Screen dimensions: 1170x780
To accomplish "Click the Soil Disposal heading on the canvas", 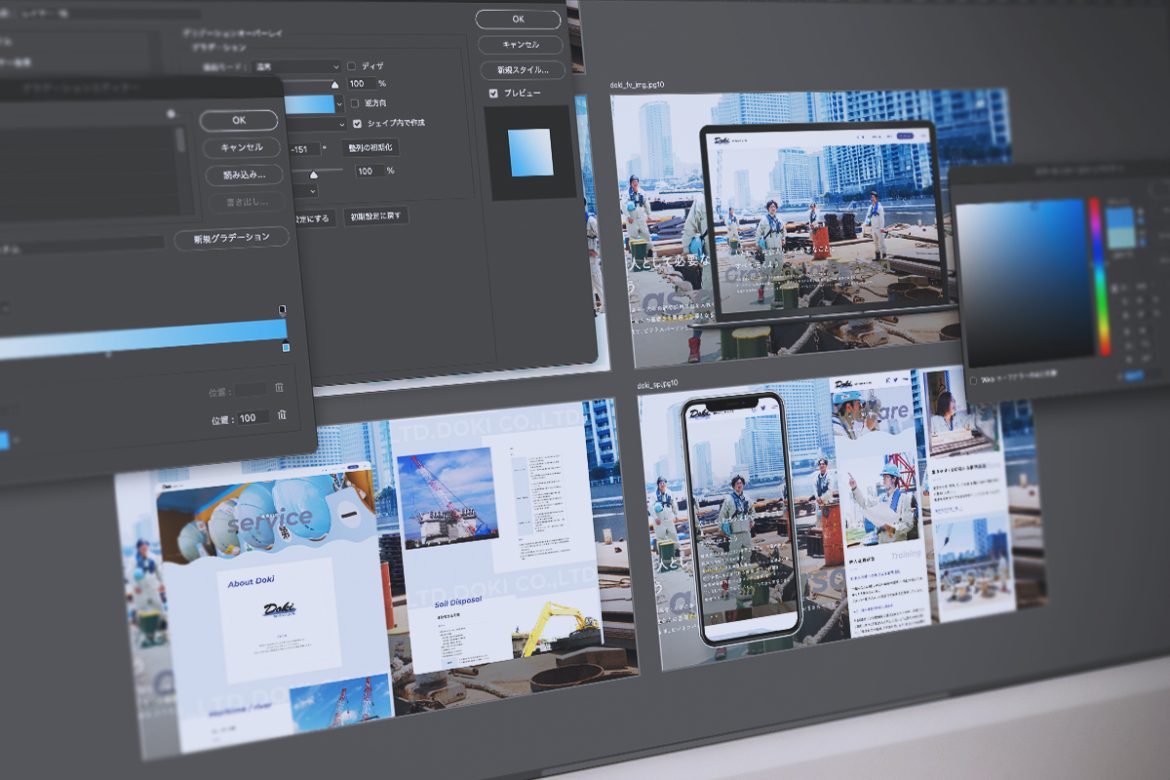I will 458,602.
